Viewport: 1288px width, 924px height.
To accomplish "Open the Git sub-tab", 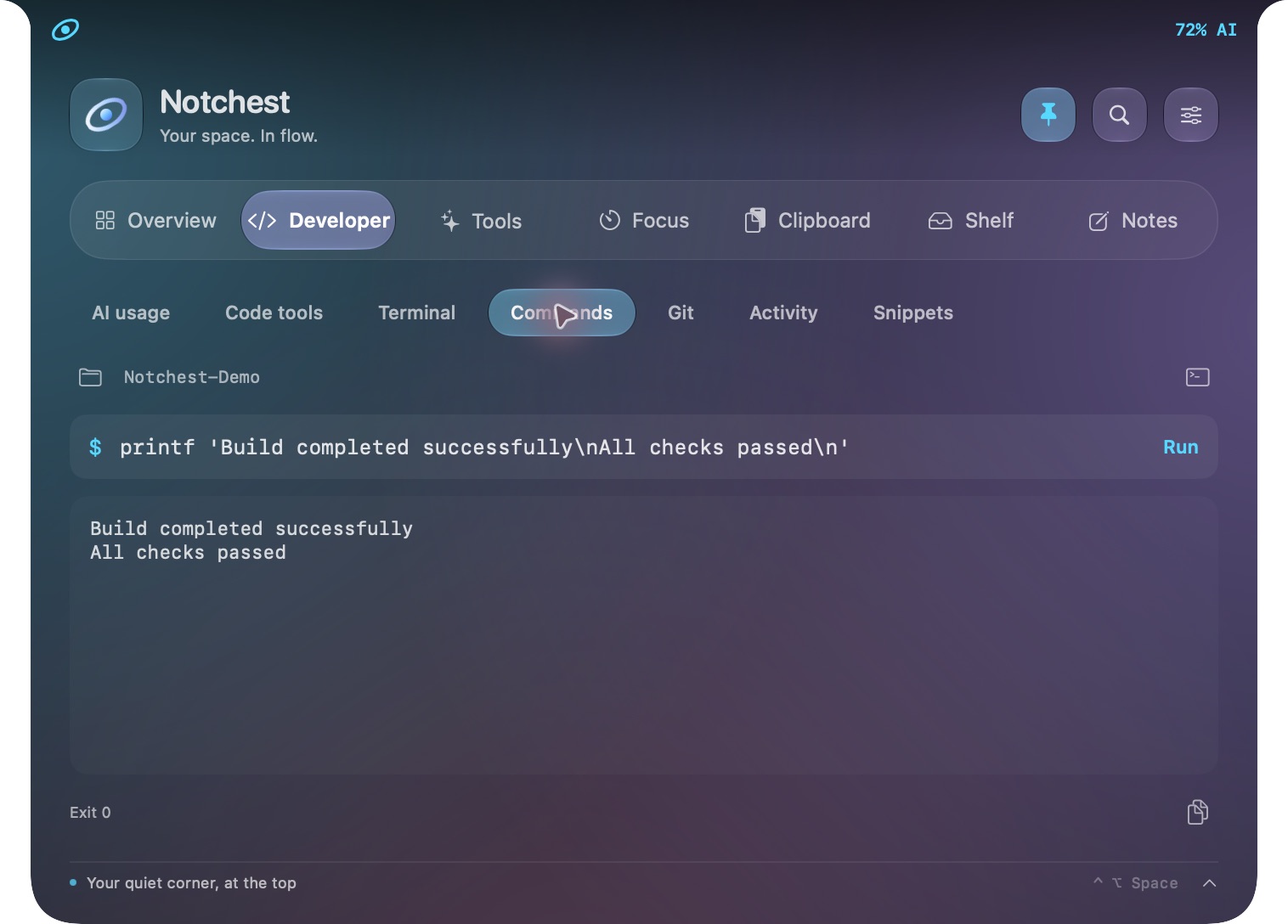I will click(x=681, y=313).
